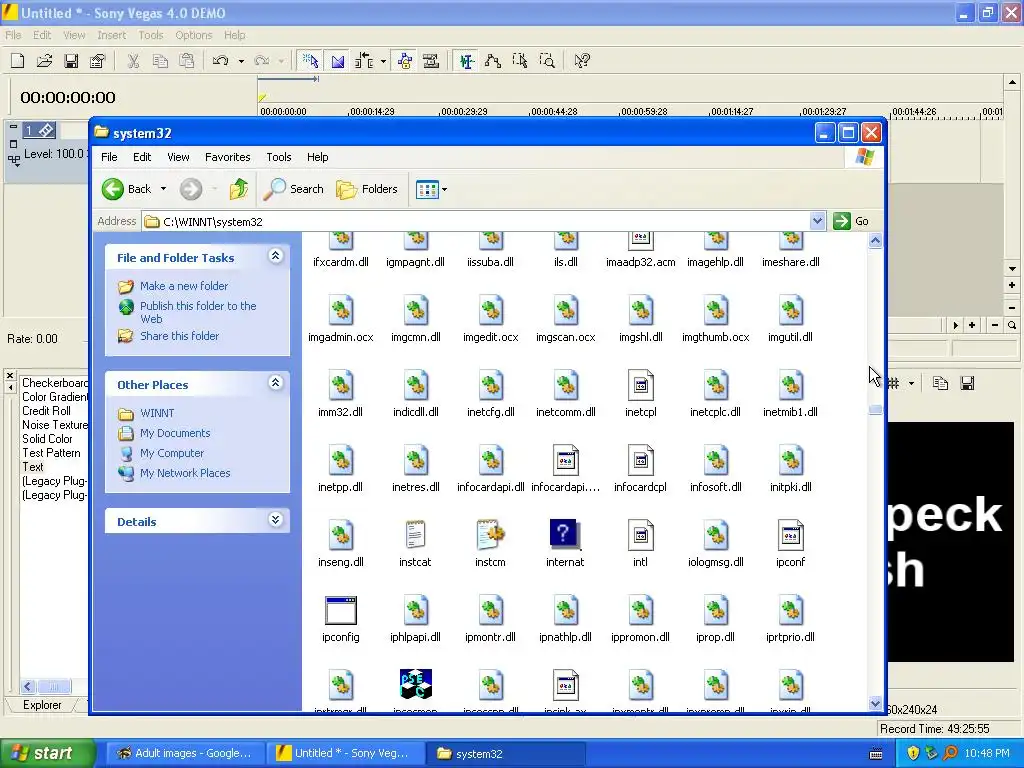Select the intl control panel file icon

click(x=641, y=536)
